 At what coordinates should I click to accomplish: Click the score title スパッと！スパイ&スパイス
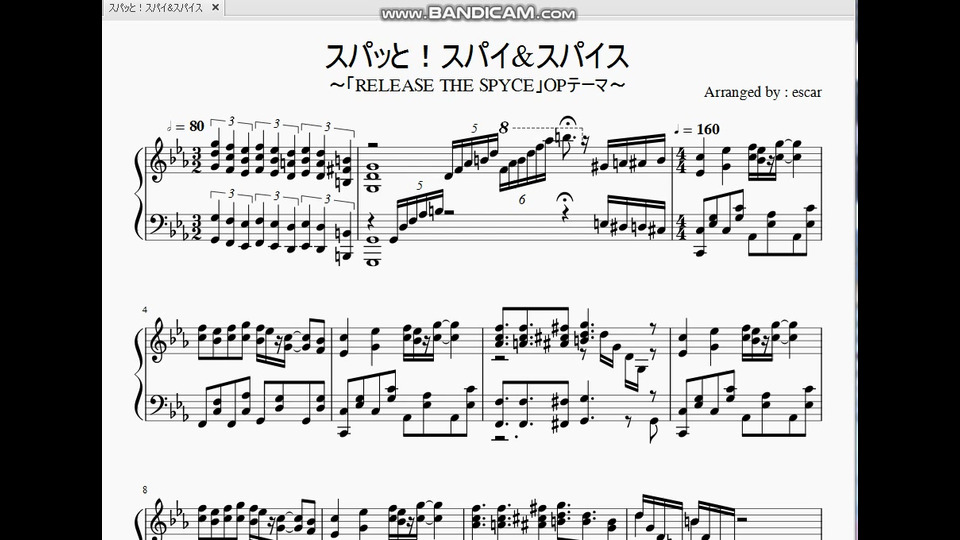click(x=477, y=56)
